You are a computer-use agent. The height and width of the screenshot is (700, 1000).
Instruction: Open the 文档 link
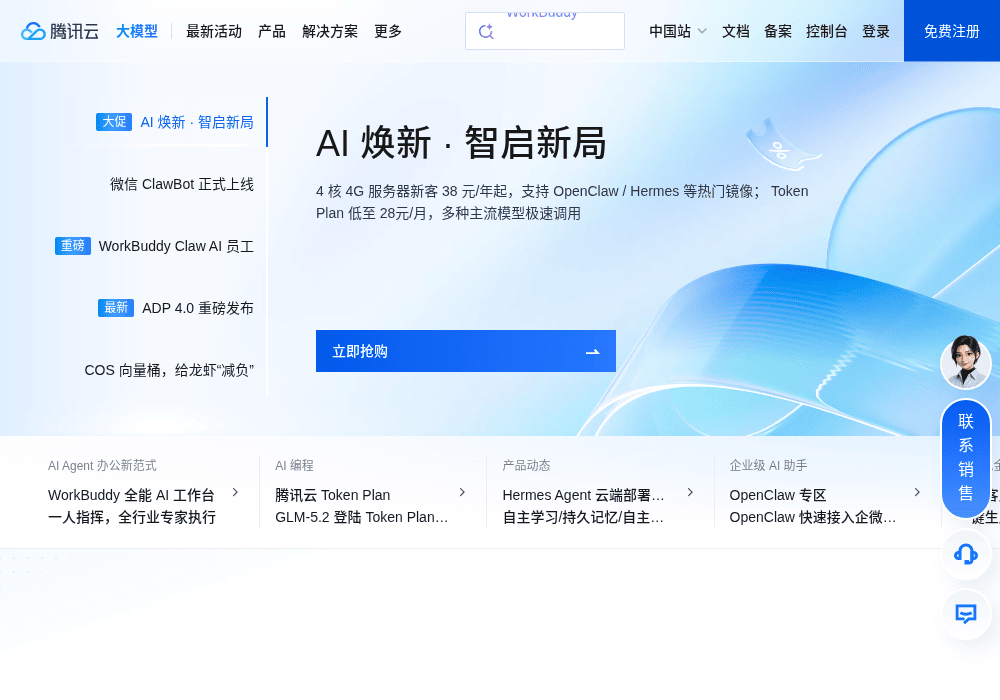coord(735,31)
